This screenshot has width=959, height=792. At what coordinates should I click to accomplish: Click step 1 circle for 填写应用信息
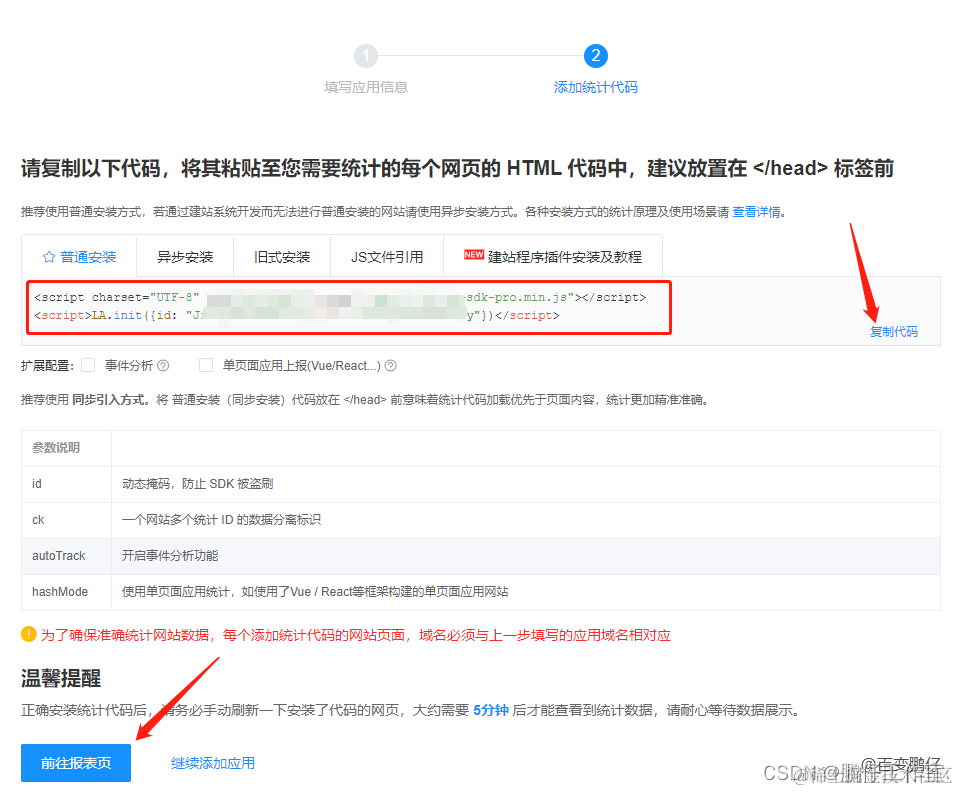366,56
